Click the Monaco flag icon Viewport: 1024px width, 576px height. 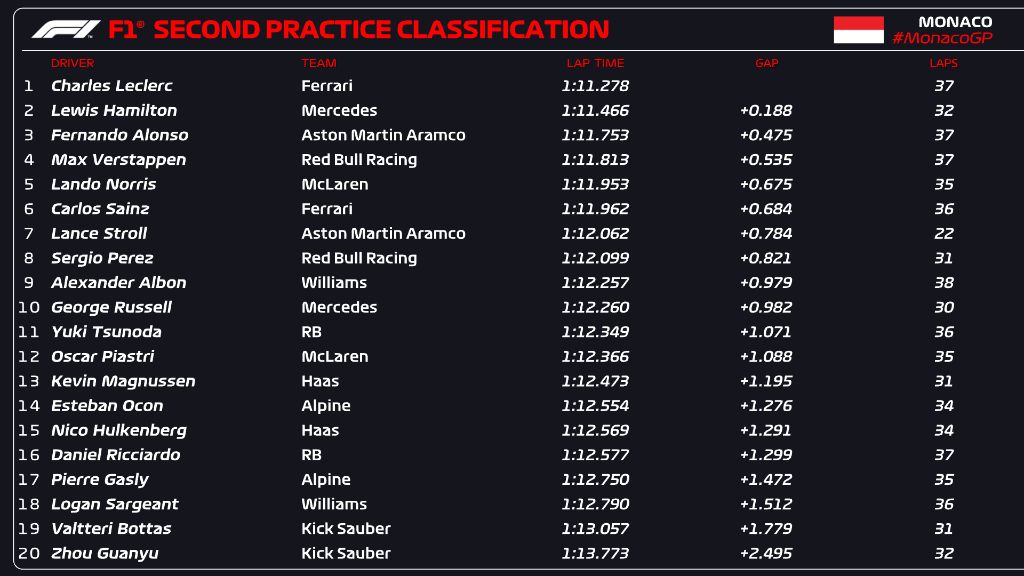click(858, 30)
